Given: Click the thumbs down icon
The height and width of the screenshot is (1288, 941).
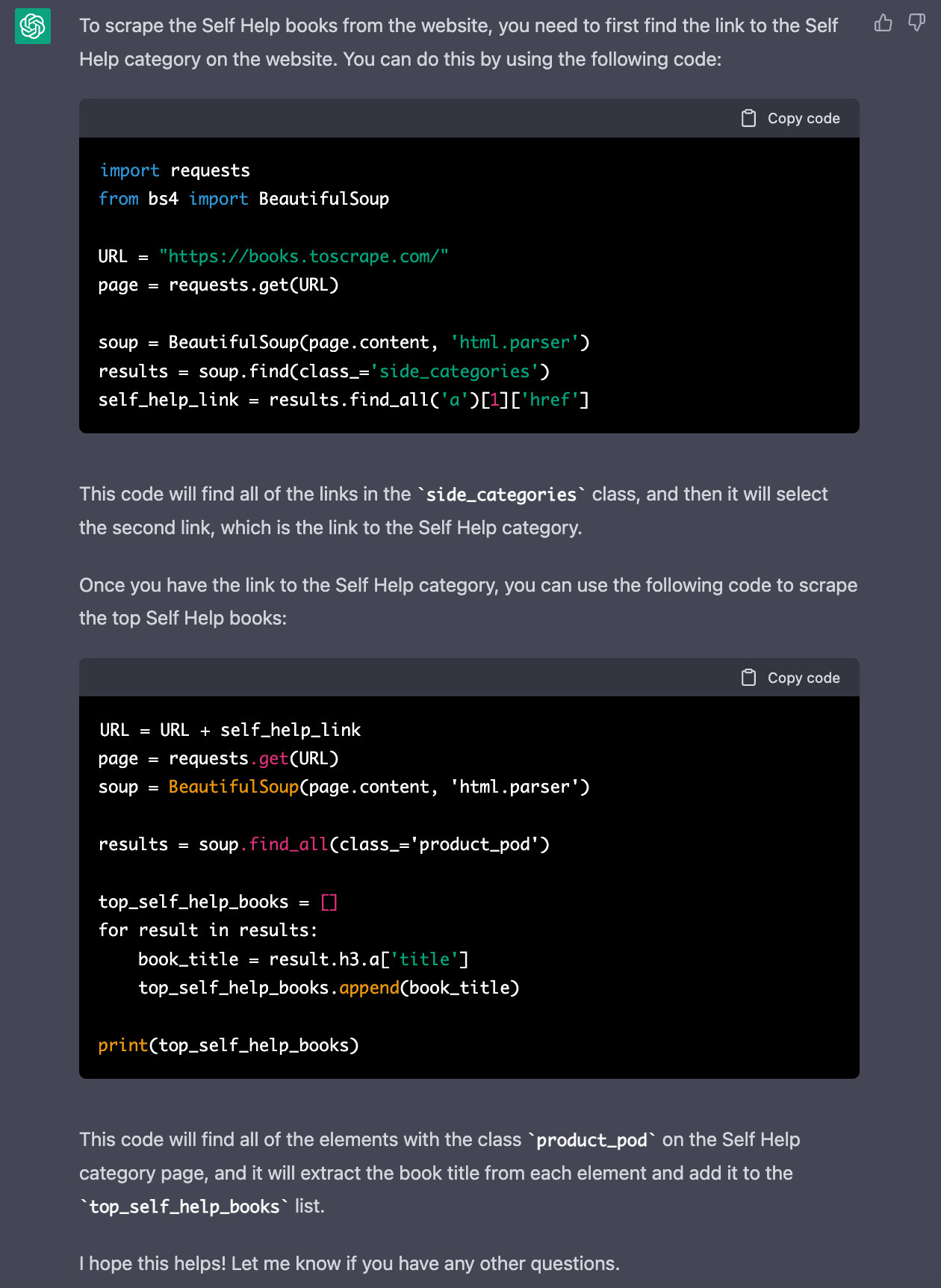Looking at the screenshot, I should click(916, 23).
